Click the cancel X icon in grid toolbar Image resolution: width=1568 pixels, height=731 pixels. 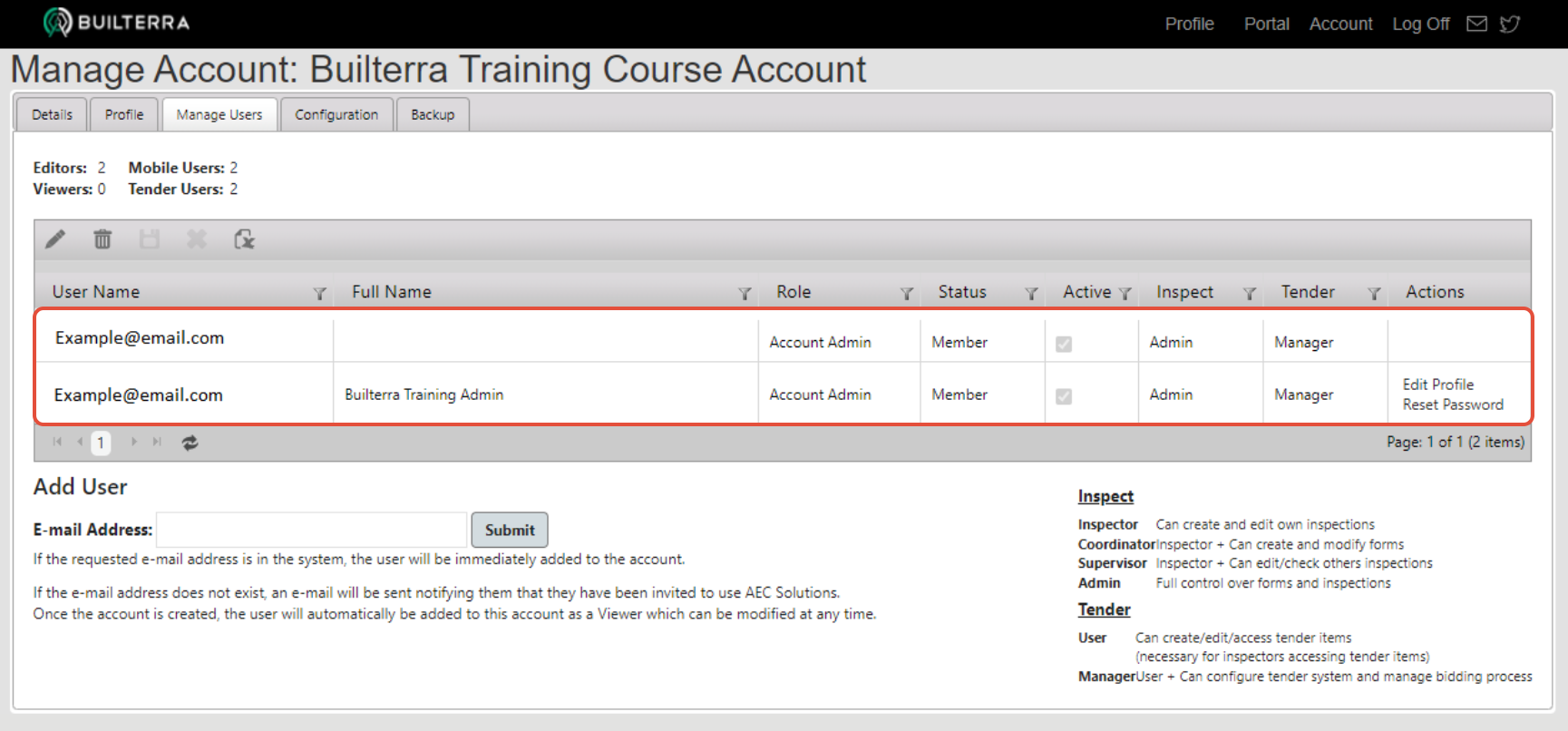197,239
